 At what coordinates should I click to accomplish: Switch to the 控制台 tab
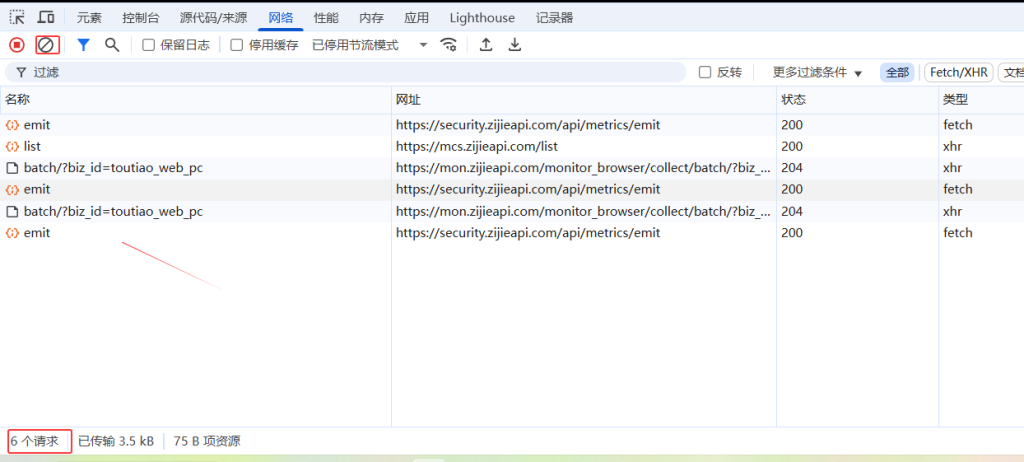tap(140, 18)
